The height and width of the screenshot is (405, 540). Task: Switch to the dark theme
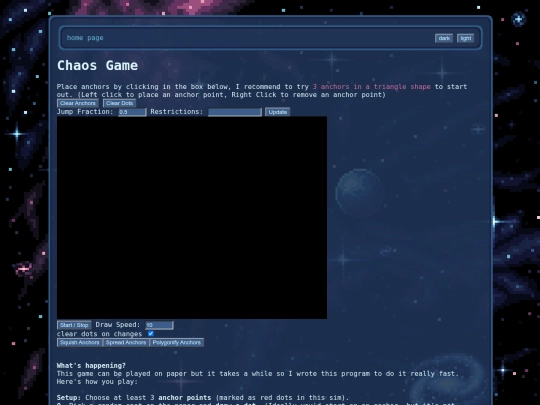(444, 38)
